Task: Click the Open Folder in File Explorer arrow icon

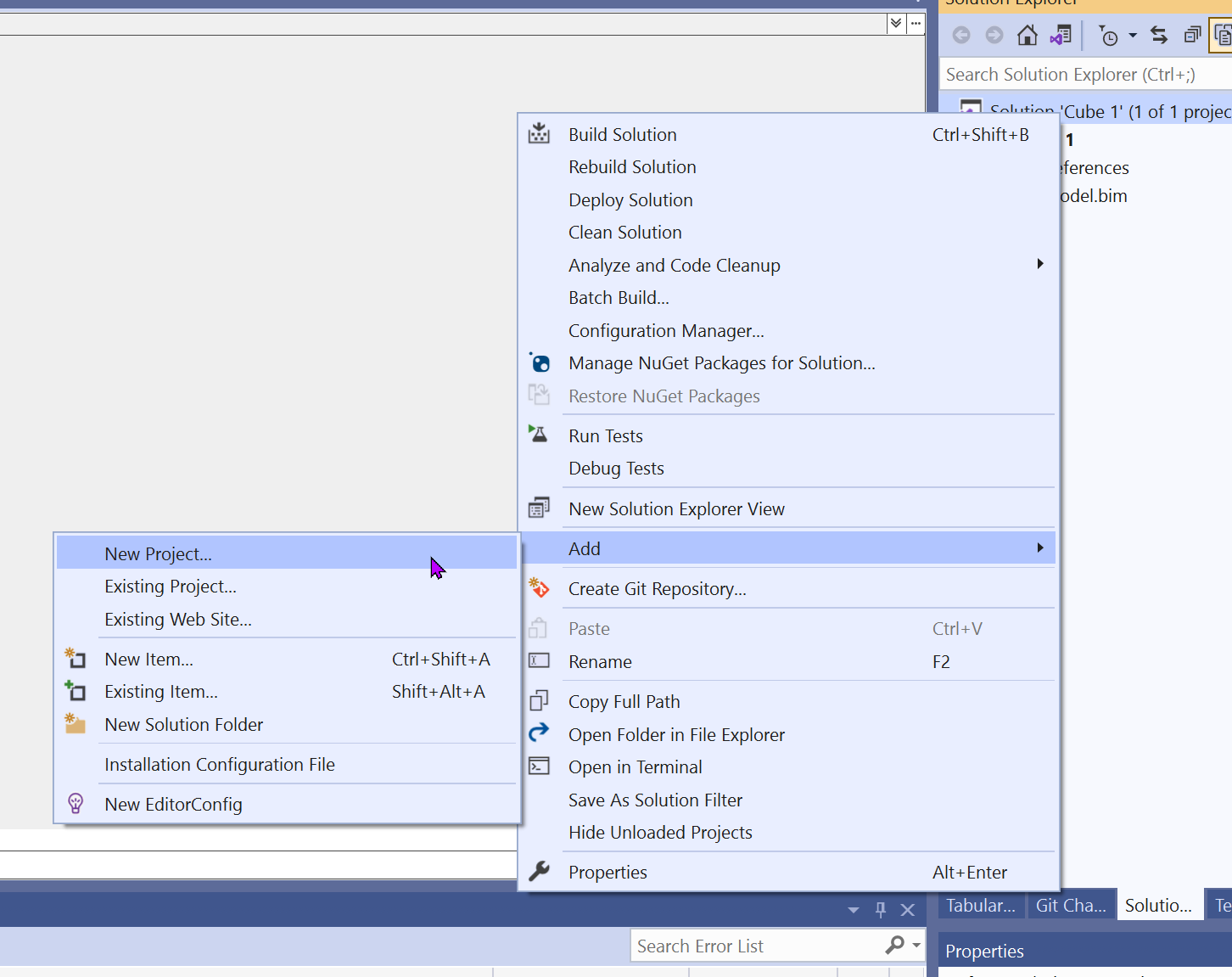Action: pyautogui.click(x=539, y=733)
